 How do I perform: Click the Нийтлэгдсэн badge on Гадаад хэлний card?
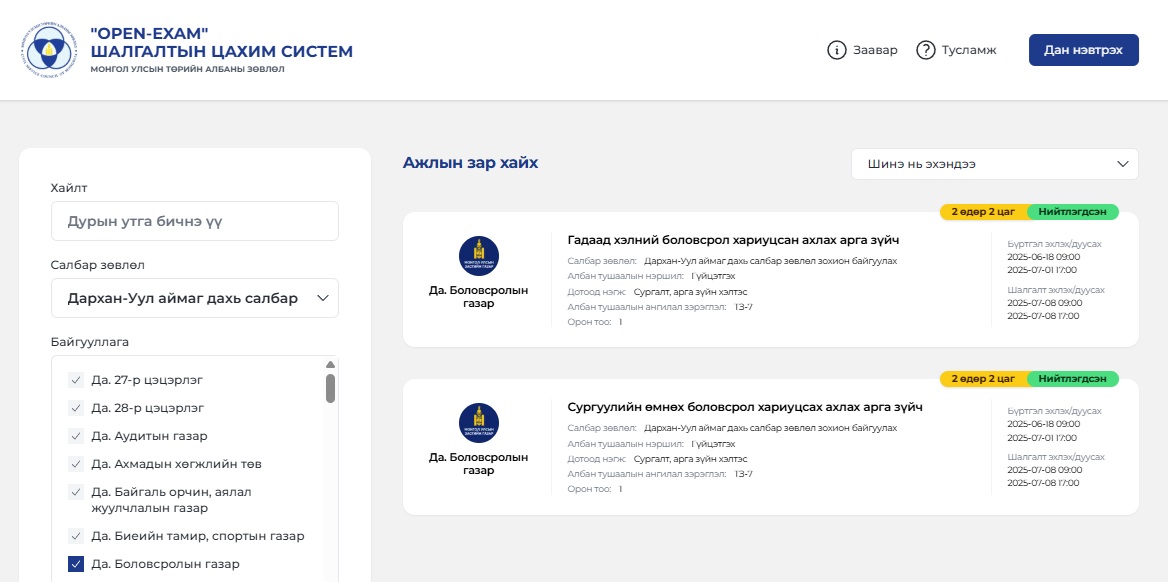coord(1073,212)
